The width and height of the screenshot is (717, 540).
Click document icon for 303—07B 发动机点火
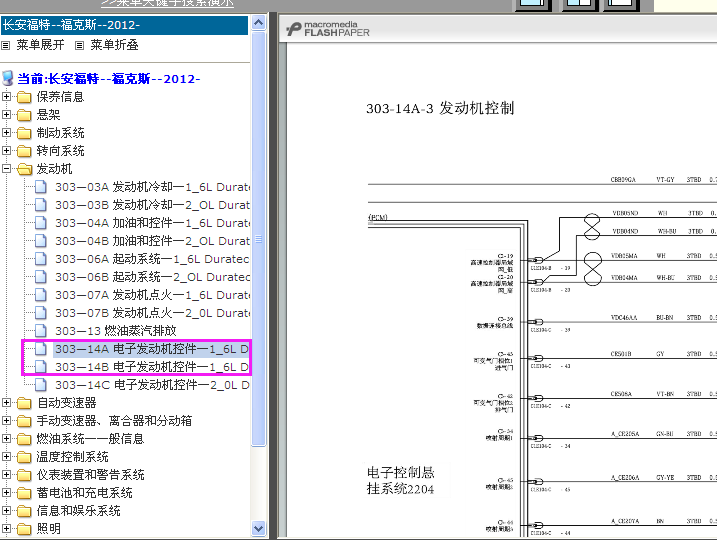(x=41, y=313)
